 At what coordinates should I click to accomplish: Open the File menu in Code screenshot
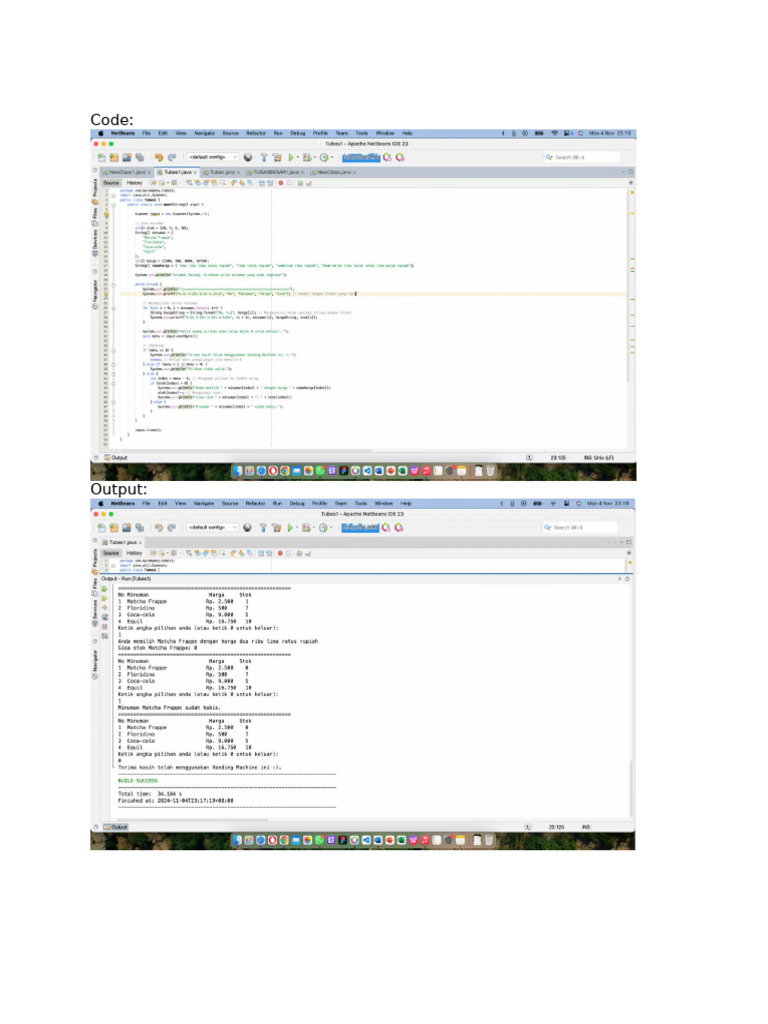point(146,133)
